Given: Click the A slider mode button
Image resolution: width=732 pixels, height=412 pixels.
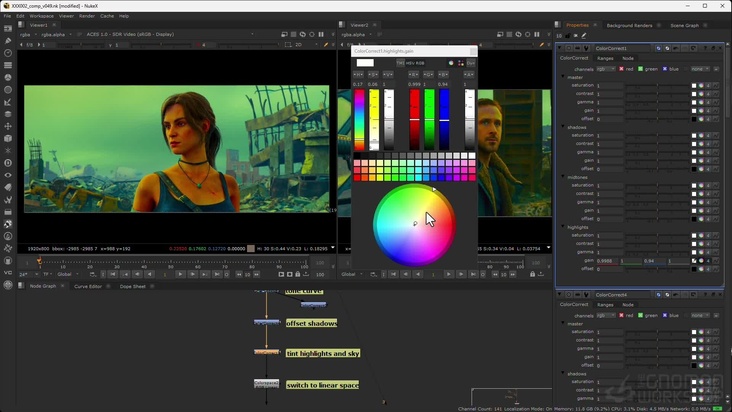Looking at the screenshot, I should (469, 75).
